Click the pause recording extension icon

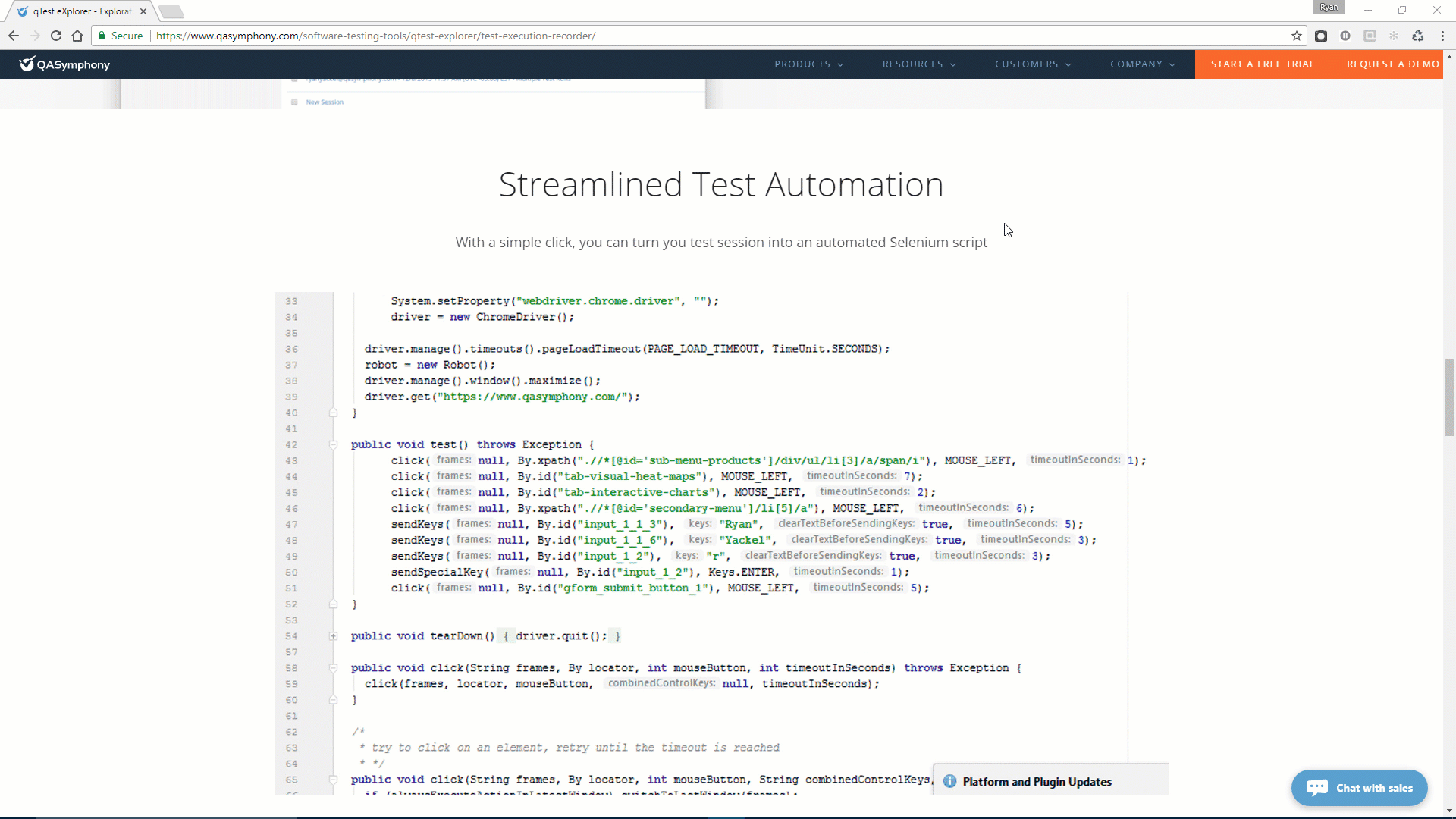1345,36
